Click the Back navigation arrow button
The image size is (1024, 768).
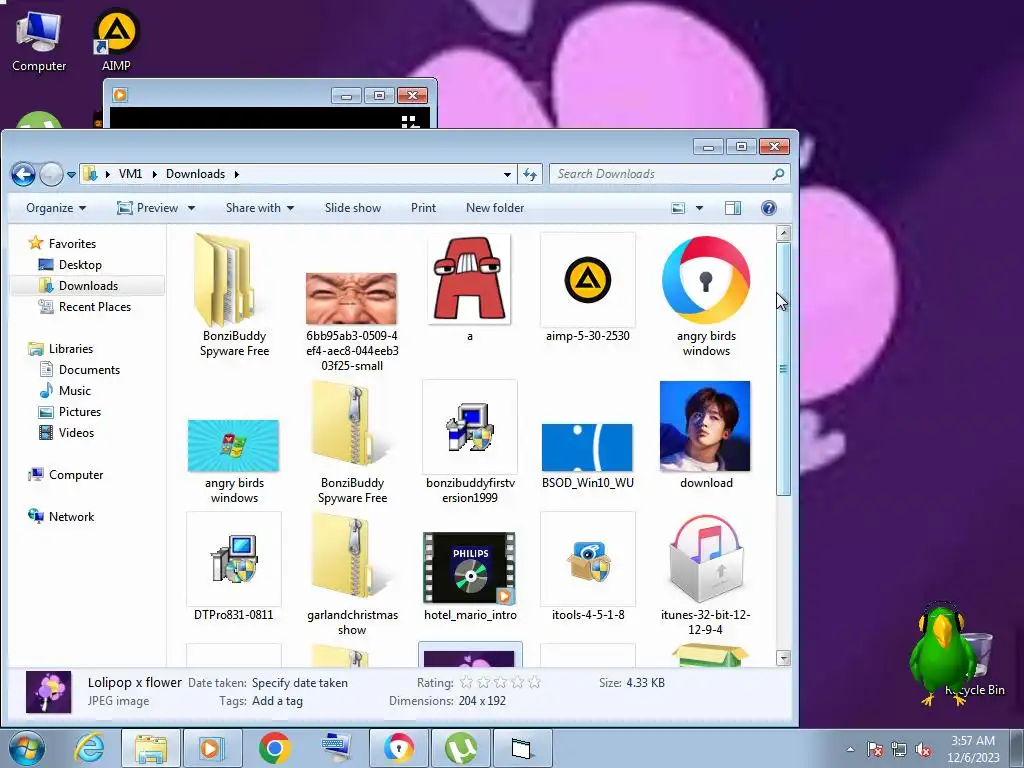point(24,174)
